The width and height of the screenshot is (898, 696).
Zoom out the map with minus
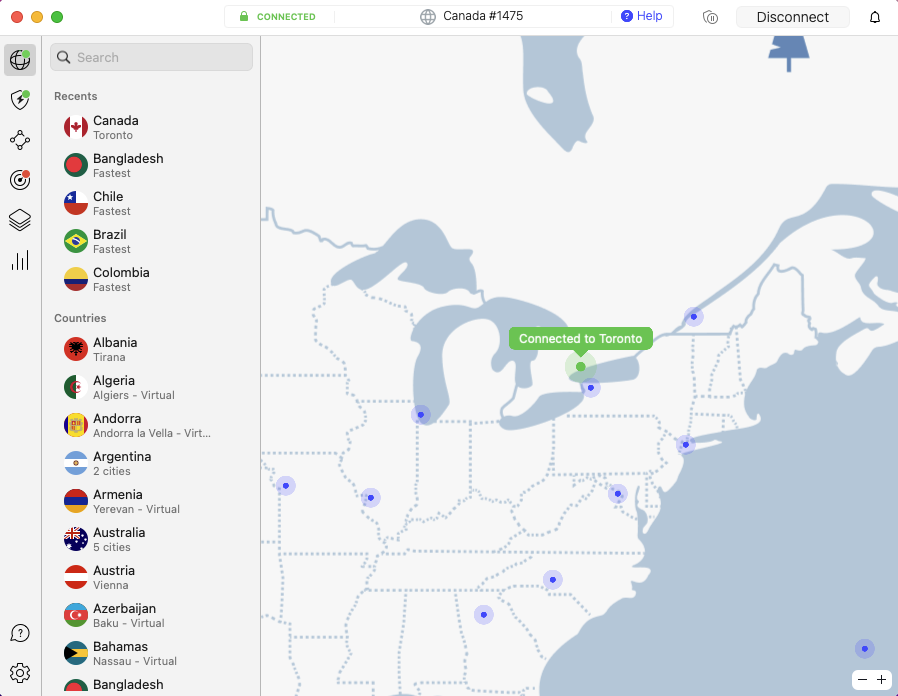tap(862, 680)
